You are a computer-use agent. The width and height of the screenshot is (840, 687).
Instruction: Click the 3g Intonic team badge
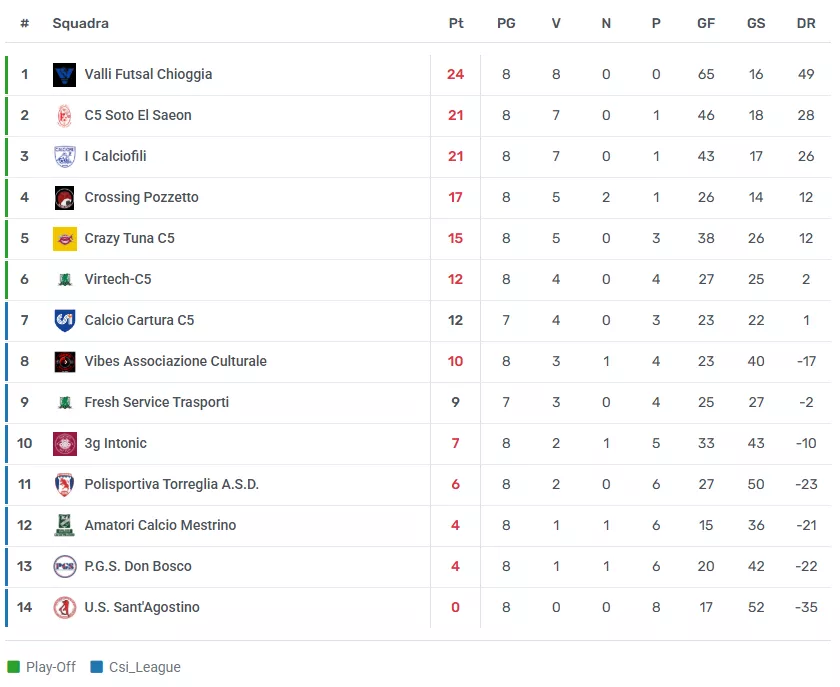coord(65,443)
